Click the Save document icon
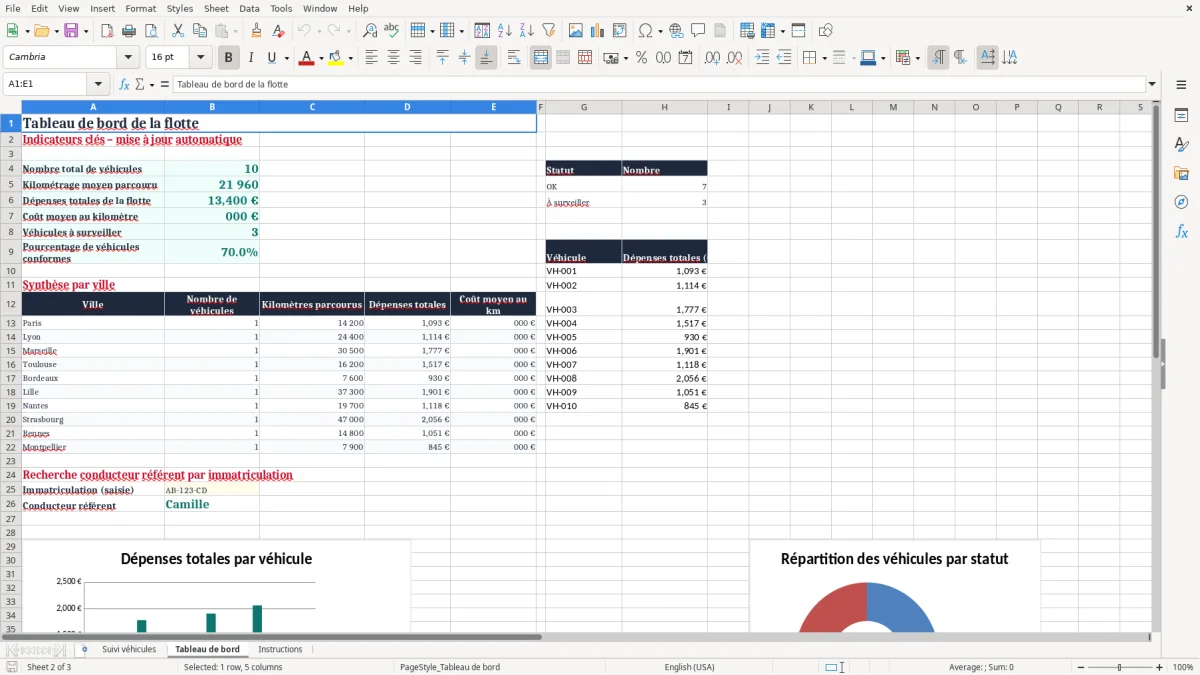Viewport: 1200px width, 675px height. pos(71,31)
